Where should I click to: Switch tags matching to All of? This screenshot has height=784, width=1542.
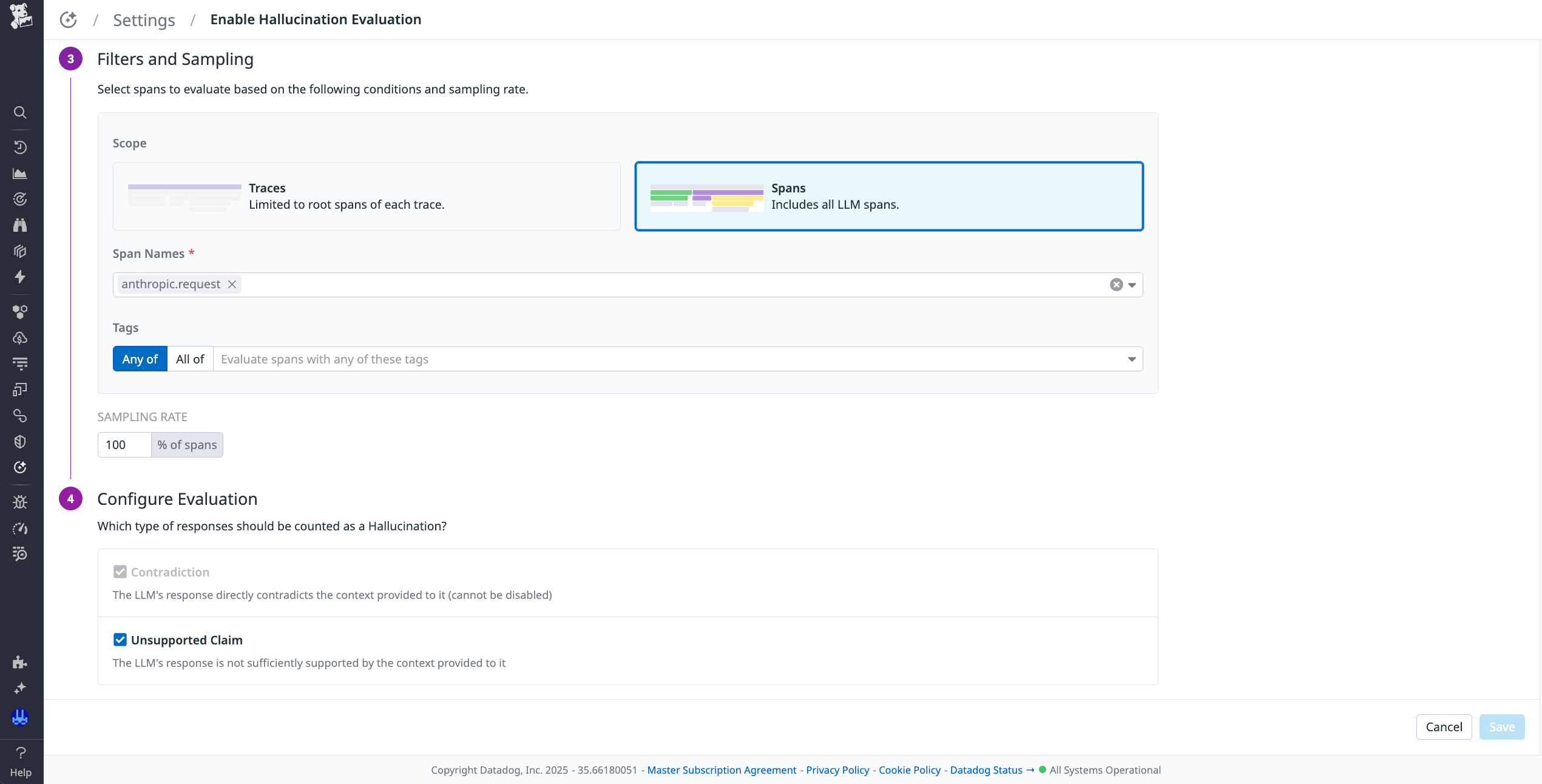[x=190, y=359]
